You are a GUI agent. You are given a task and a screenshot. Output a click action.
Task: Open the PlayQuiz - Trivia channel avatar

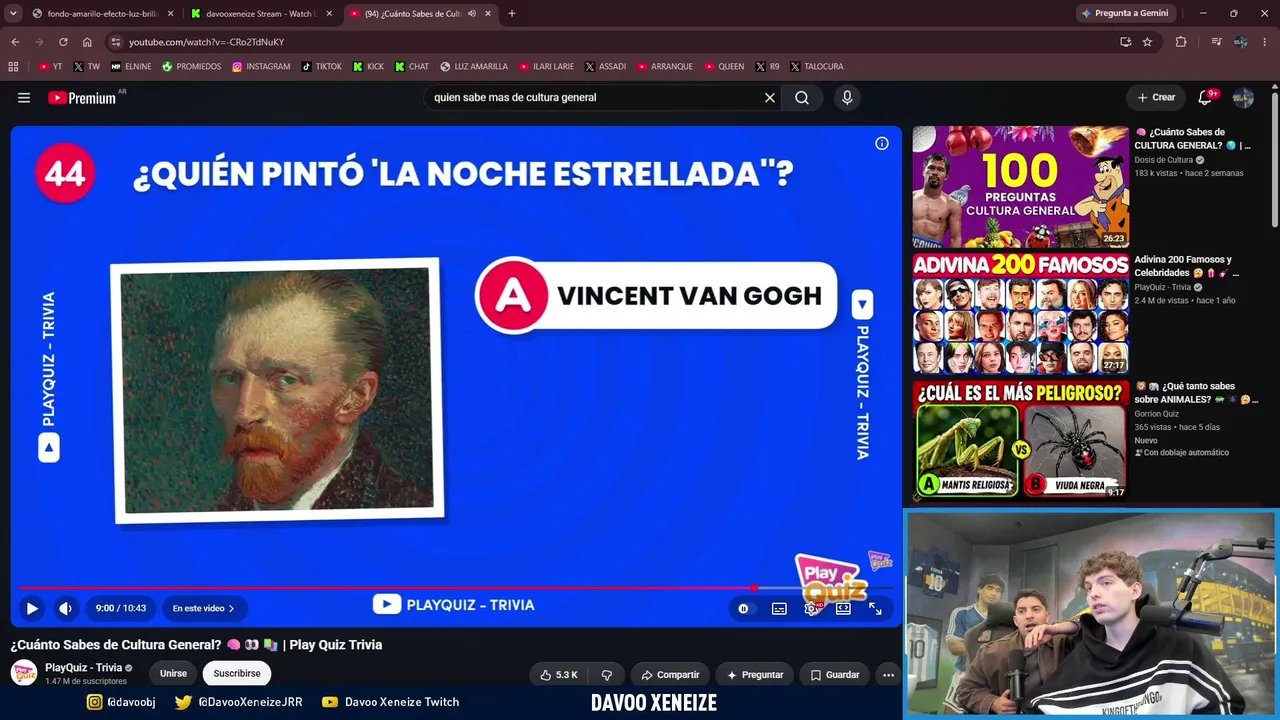point(24,673)
